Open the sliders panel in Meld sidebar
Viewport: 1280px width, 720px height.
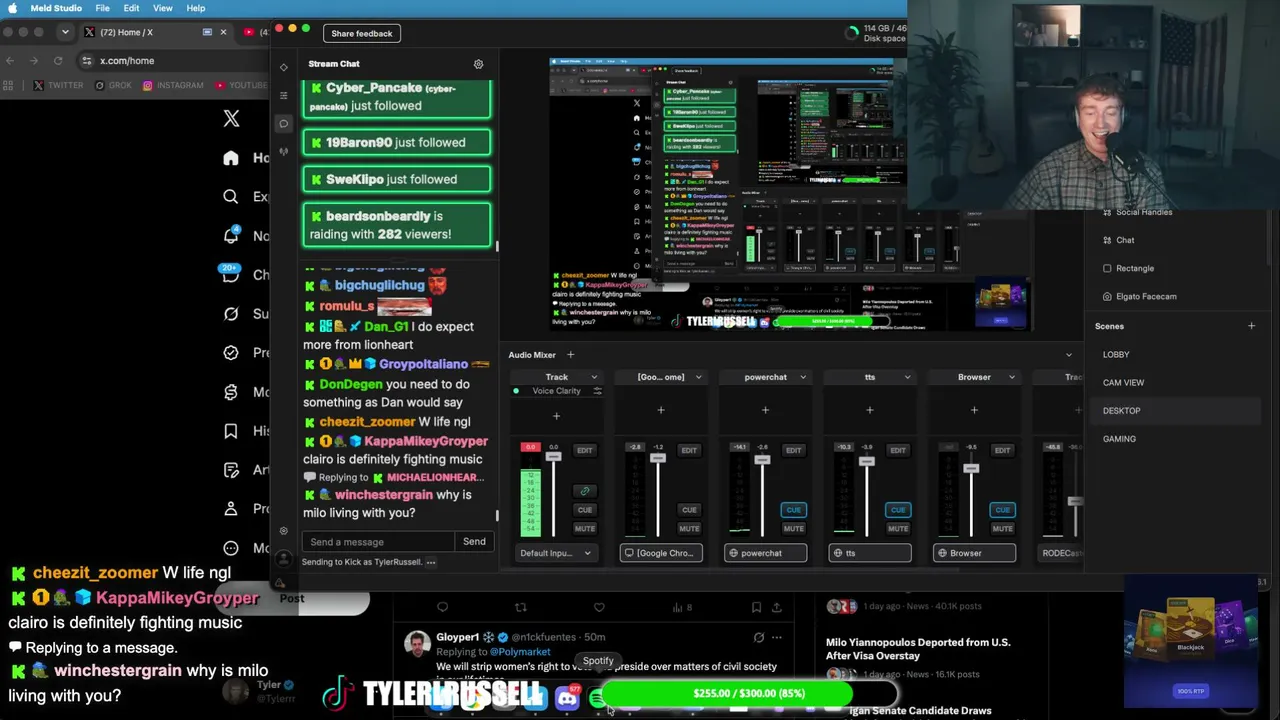point(284,95)
